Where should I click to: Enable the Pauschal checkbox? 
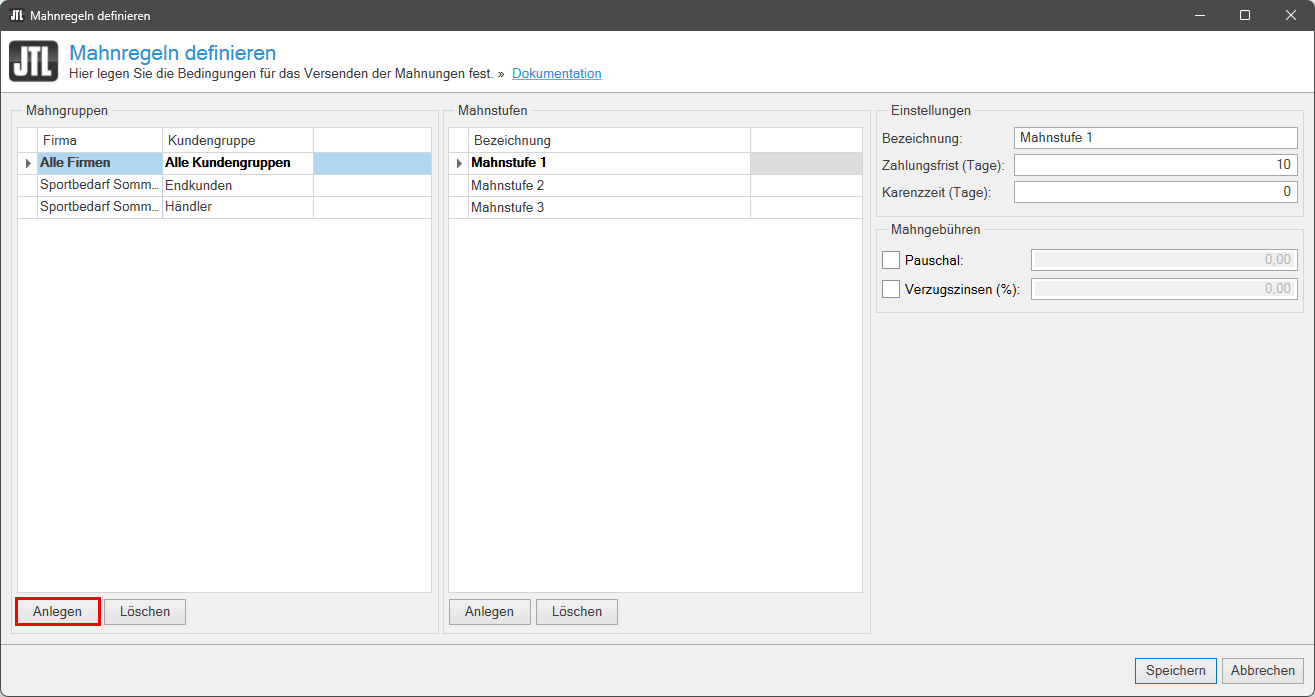click(x=891, y=260)
